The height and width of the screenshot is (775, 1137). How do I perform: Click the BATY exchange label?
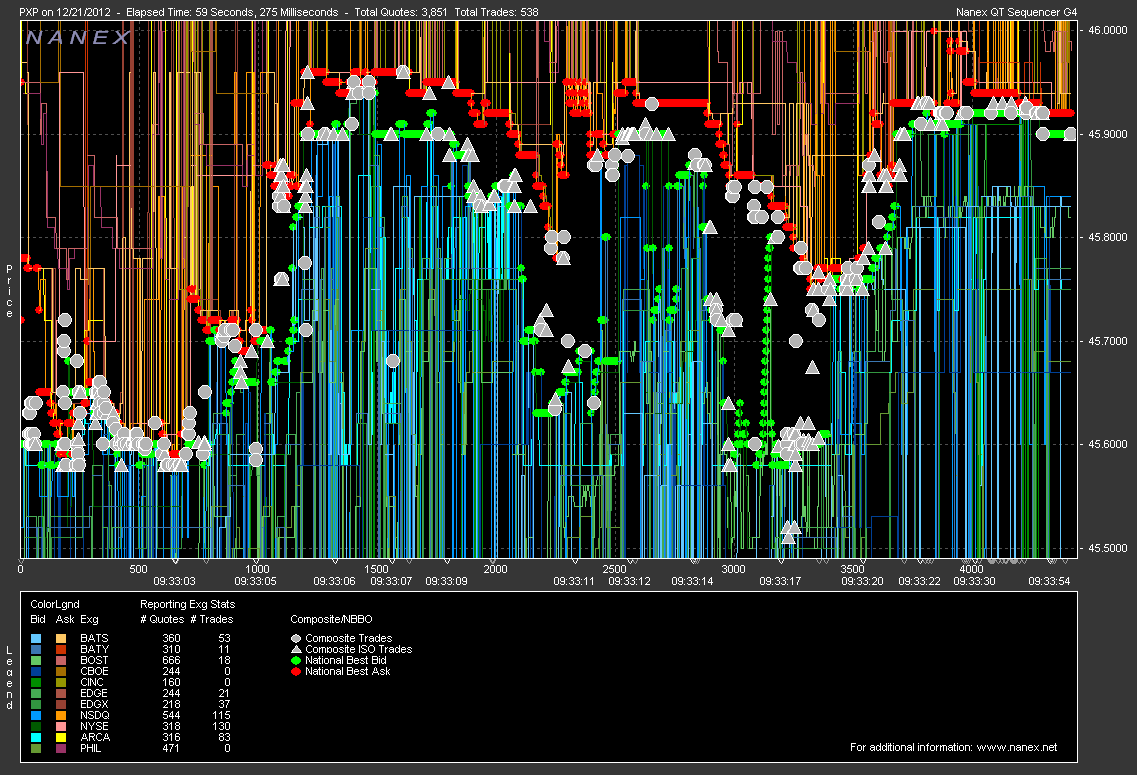94,650
